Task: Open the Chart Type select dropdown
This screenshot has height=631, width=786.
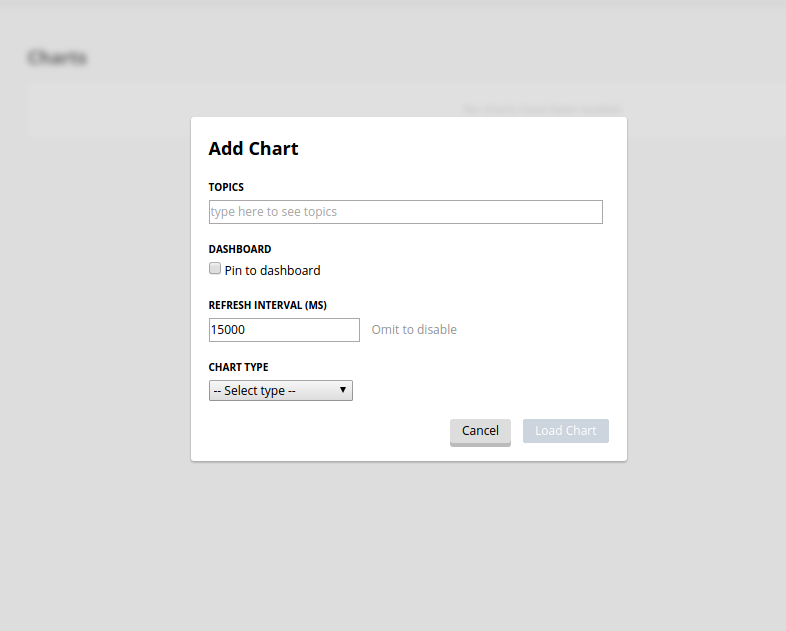Action: [x=281, y=390]
